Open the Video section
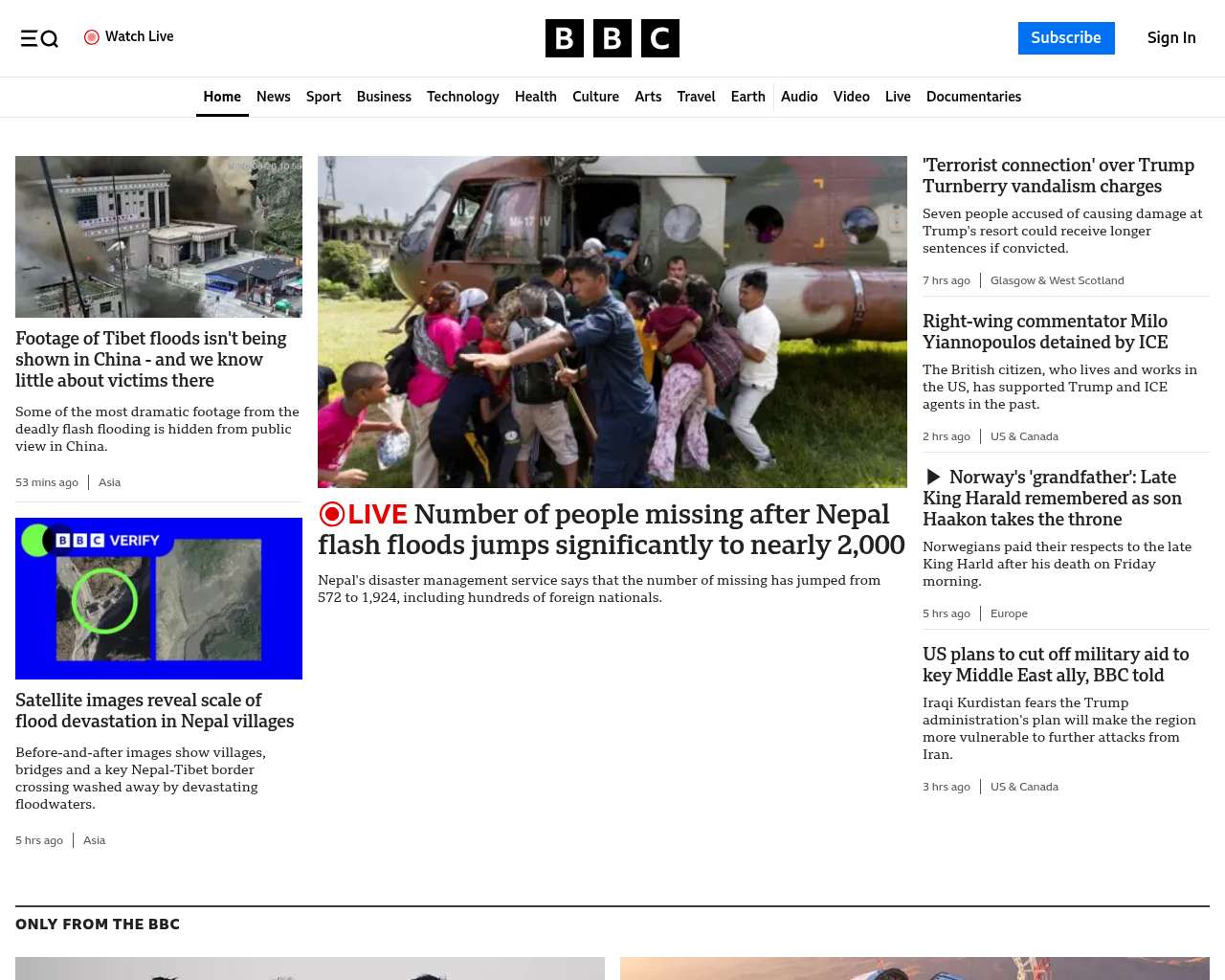Image resolution: width=1225 pixels, height=980 pixels. [x=852, y=97]
